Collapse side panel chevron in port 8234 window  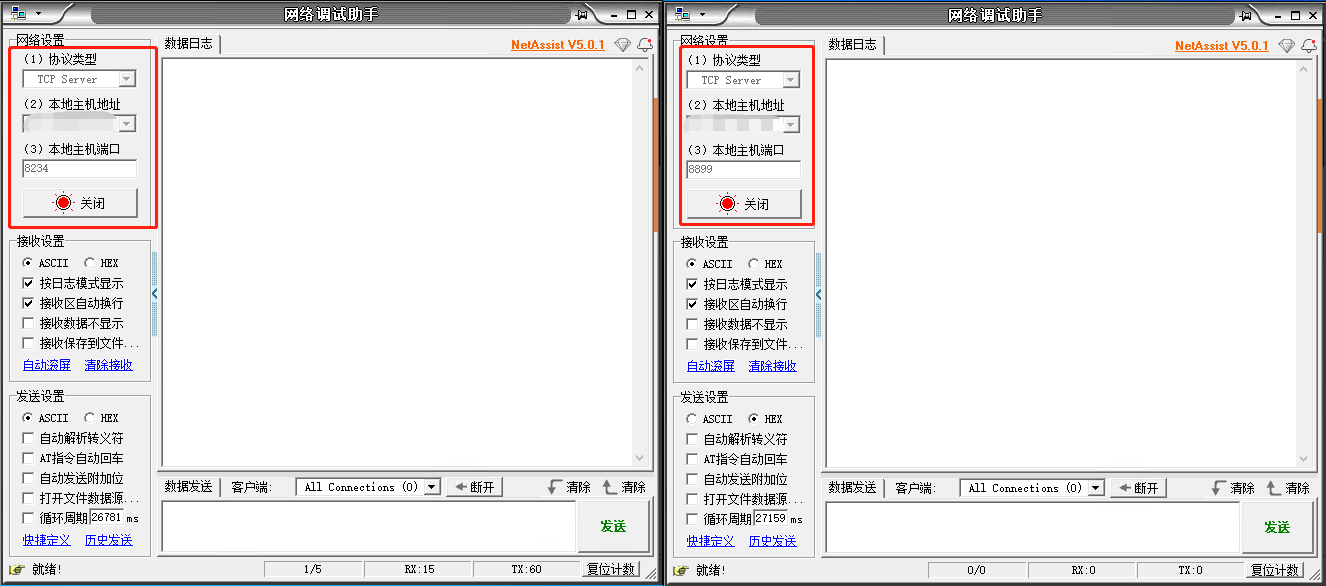coord(155,294)
